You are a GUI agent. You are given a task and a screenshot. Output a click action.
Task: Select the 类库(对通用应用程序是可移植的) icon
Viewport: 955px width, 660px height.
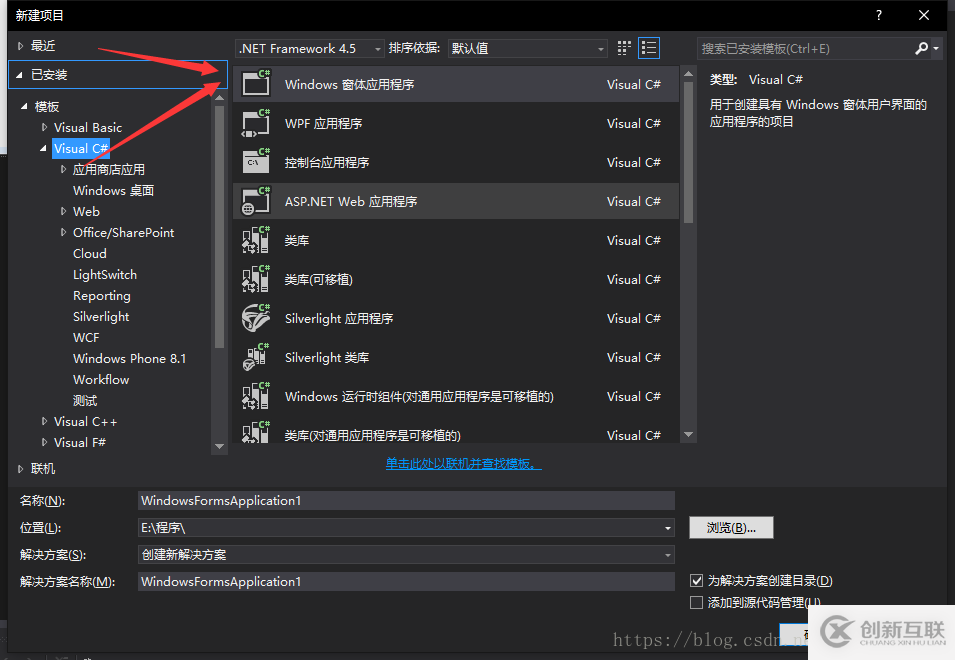pyautogui.click(x=256, y=432)
